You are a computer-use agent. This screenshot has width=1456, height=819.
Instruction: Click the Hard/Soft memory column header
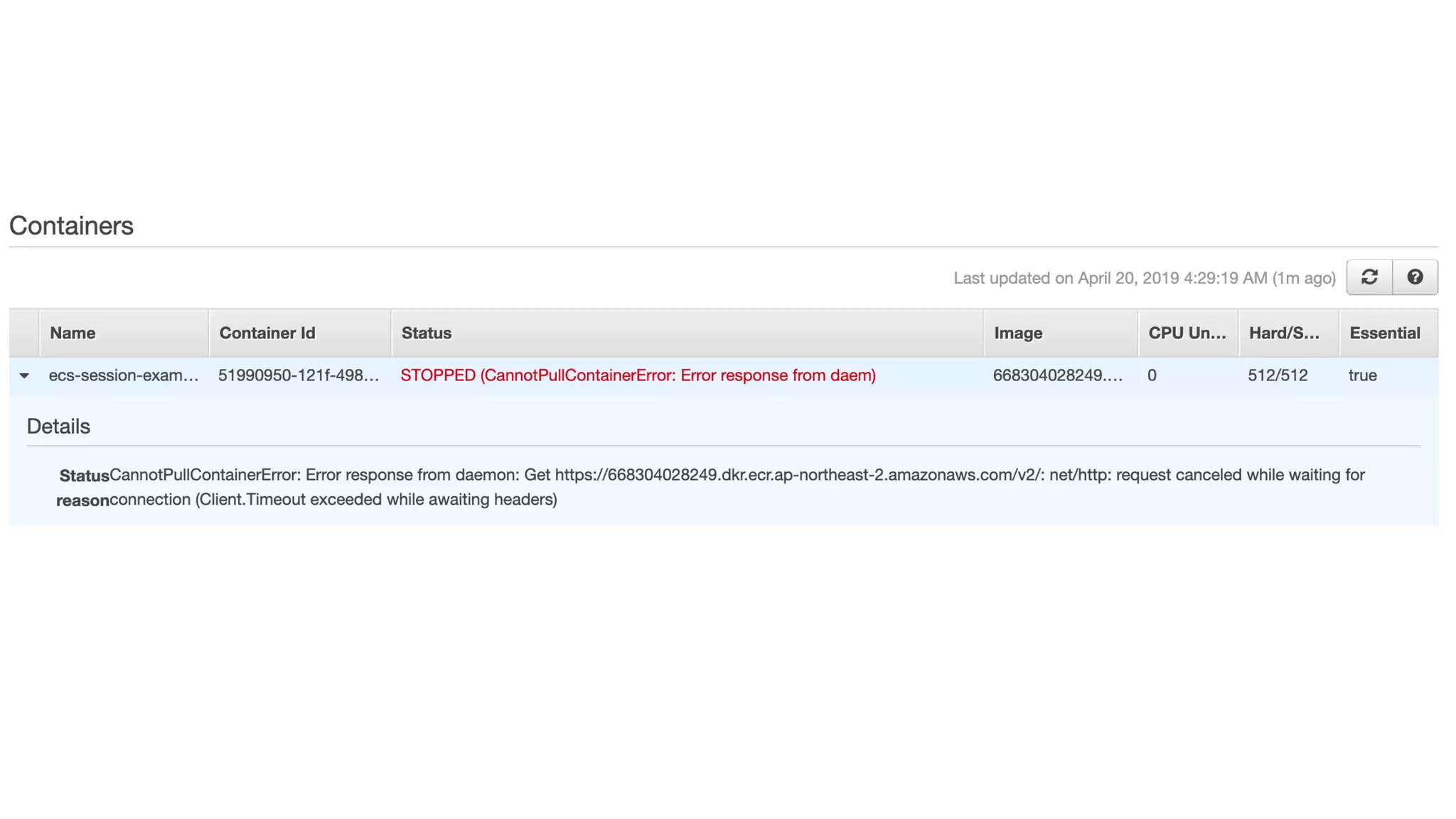click(1284, 333)
